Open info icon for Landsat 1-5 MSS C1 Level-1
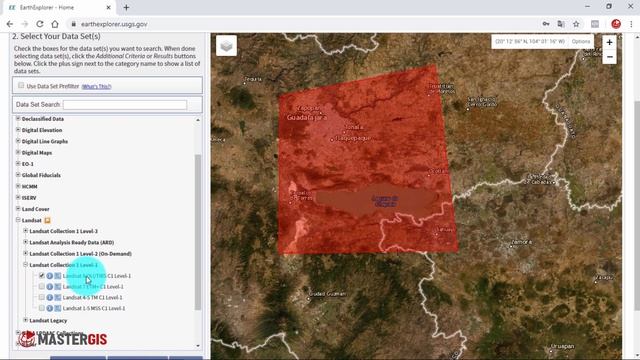This screenshot has height=360, width=640. click(x=50, y=309)
